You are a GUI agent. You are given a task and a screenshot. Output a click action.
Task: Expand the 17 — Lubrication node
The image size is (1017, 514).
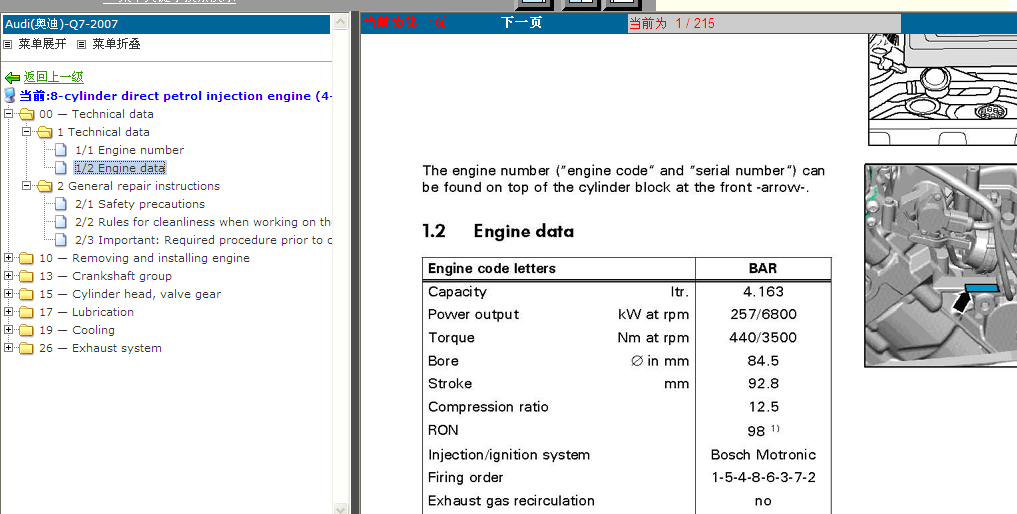8,312
